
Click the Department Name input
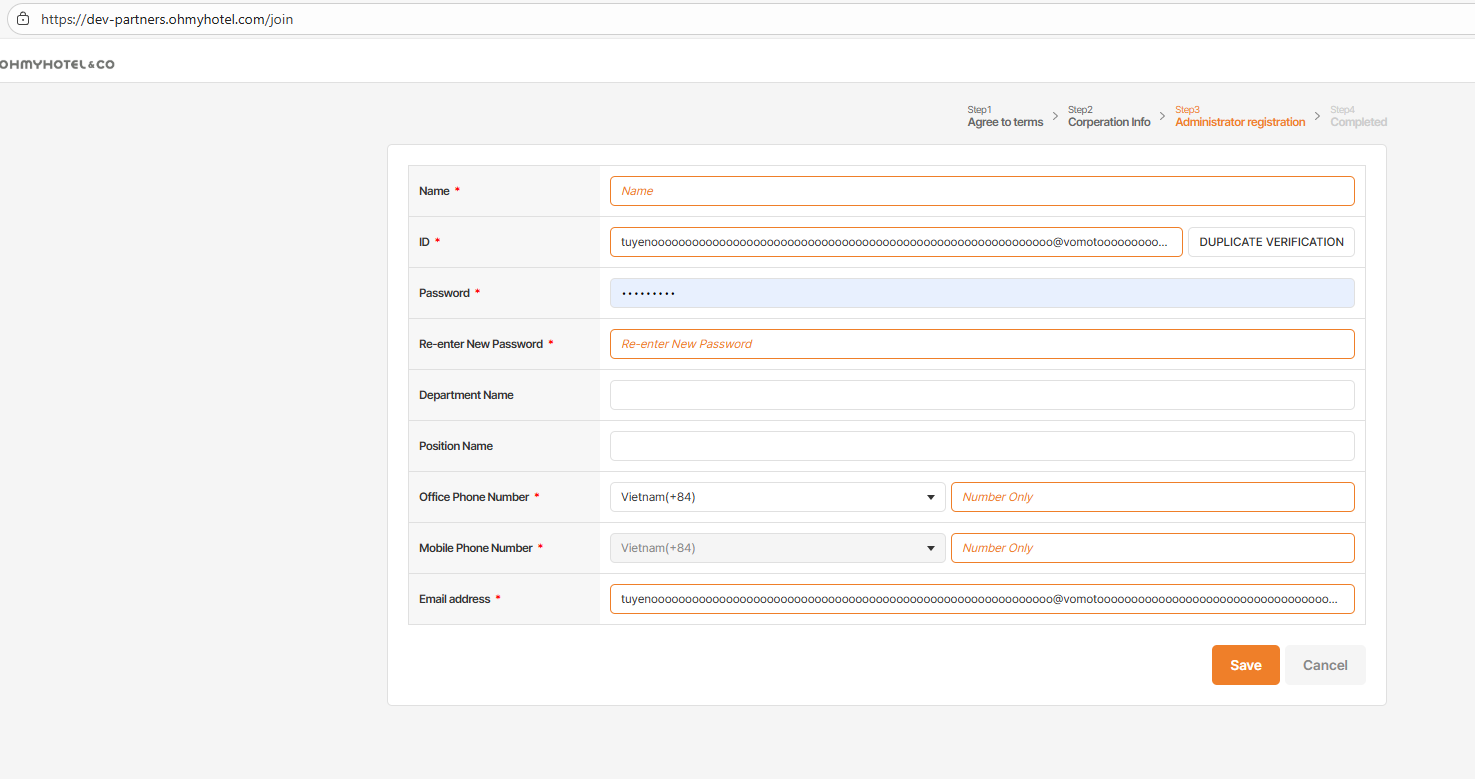point(981,395)
